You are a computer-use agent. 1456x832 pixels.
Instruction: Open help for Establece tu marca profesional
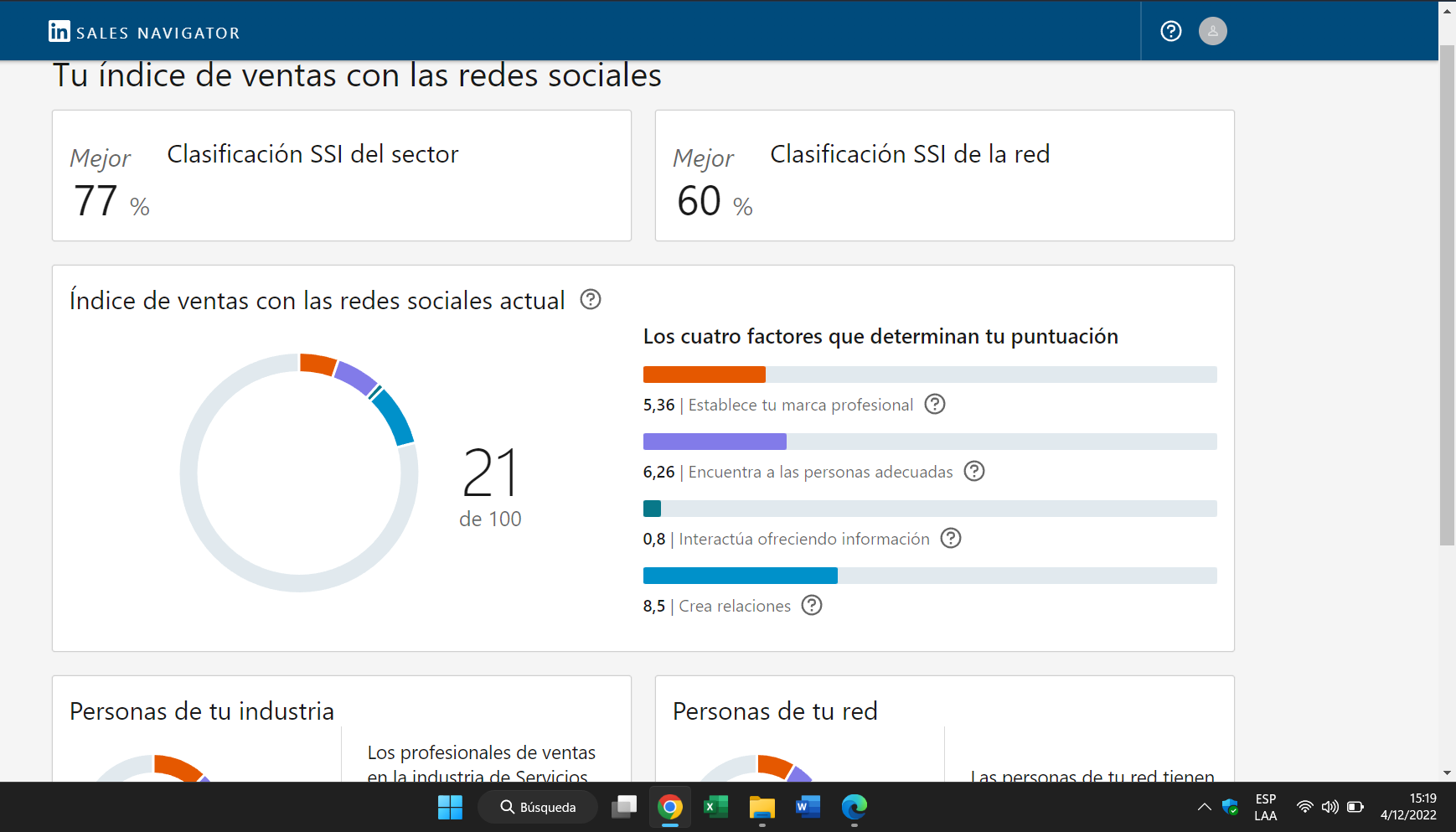[935, 404]
